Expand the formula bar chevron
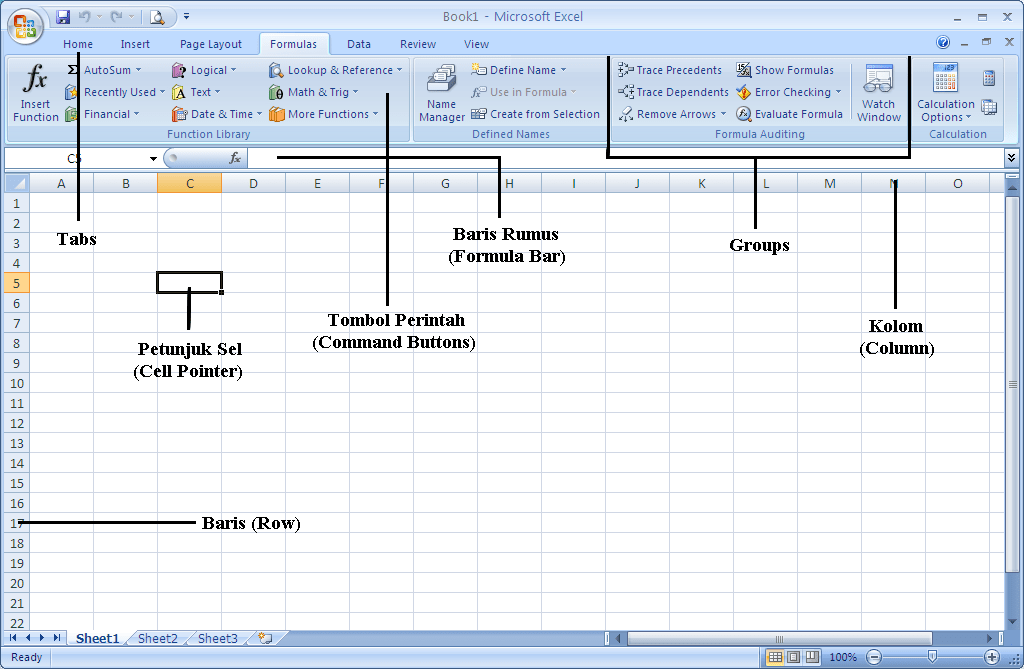 click(x=1011, y=157)
